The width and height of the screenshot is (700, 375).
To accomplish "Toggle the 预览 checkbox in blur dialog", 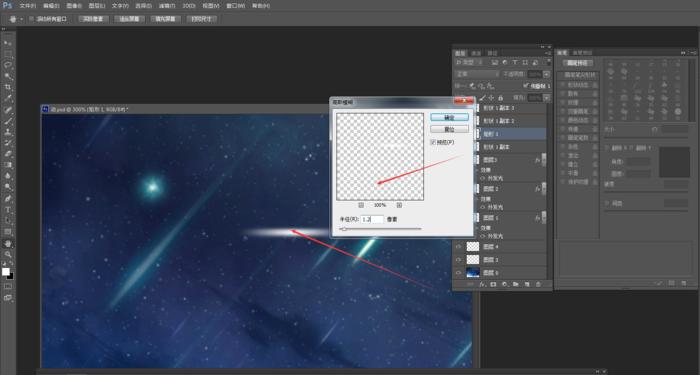I will [433, 142].
